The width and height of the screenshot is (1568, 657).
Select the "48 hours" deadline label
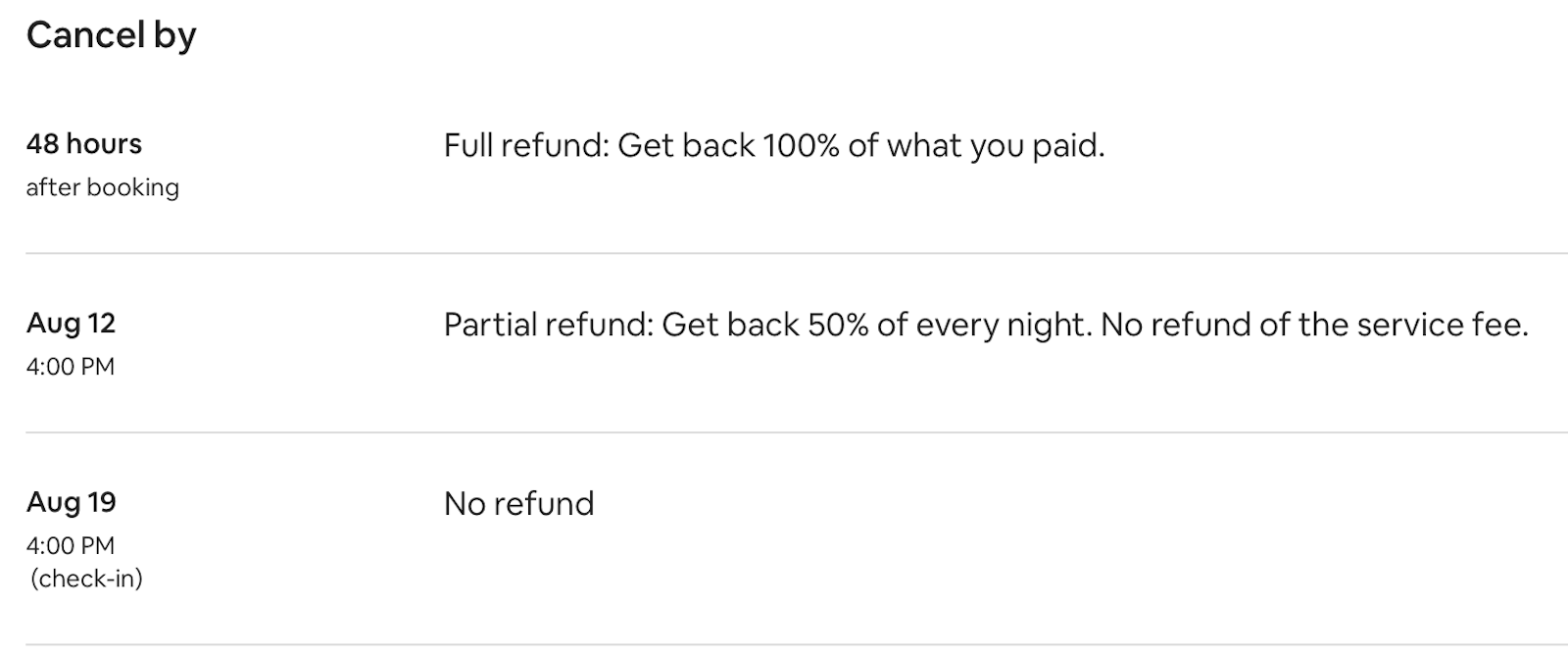tap(84, 144)
